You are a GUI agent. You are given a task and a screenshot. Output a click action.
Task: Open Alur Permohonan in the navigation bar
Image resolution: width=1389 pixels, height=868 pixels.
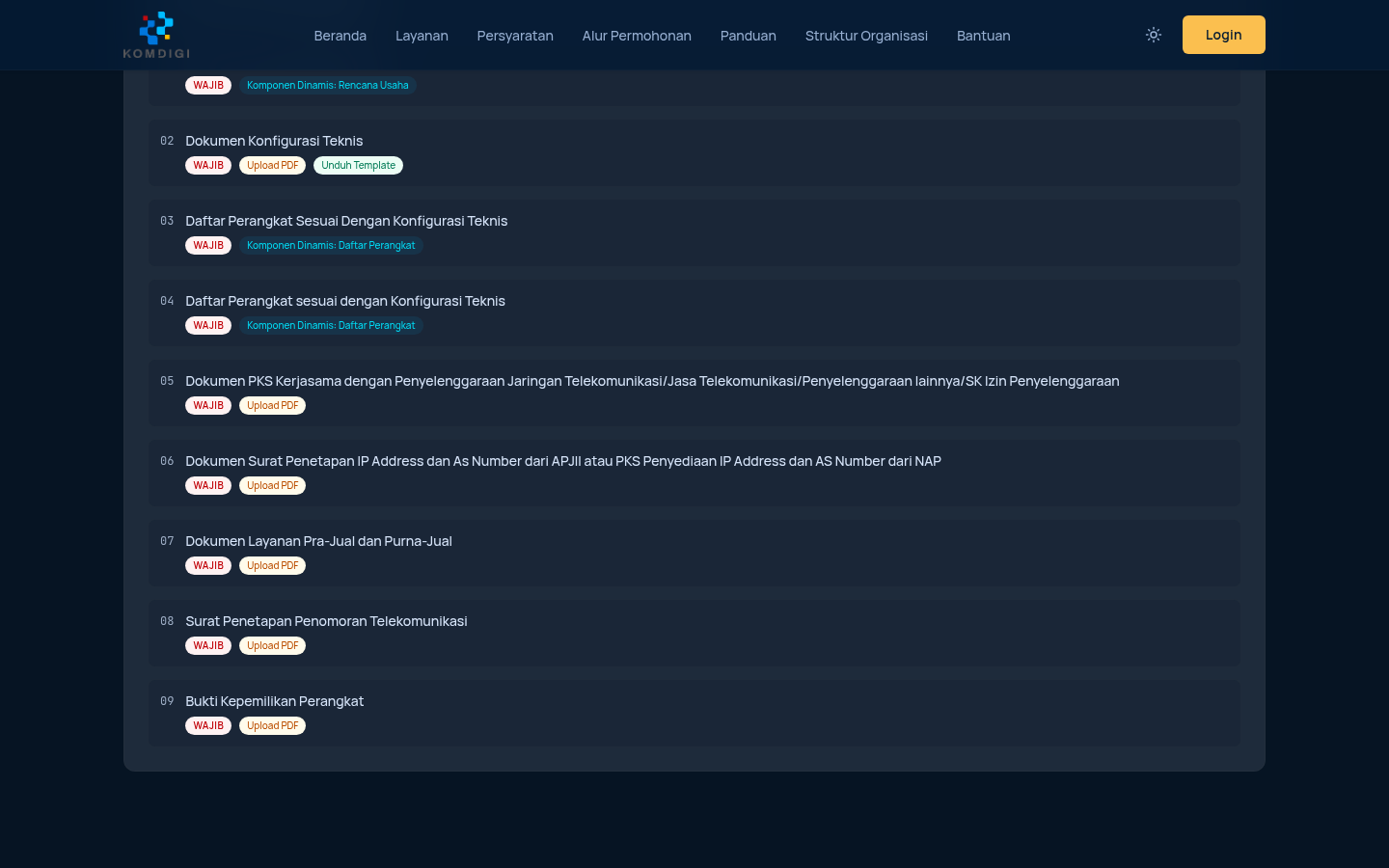coord(637,36)
